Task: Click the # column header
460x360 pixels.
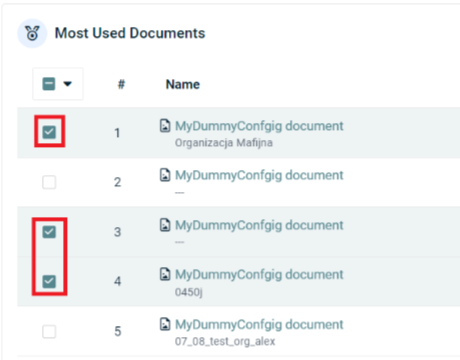Action: 121,84
